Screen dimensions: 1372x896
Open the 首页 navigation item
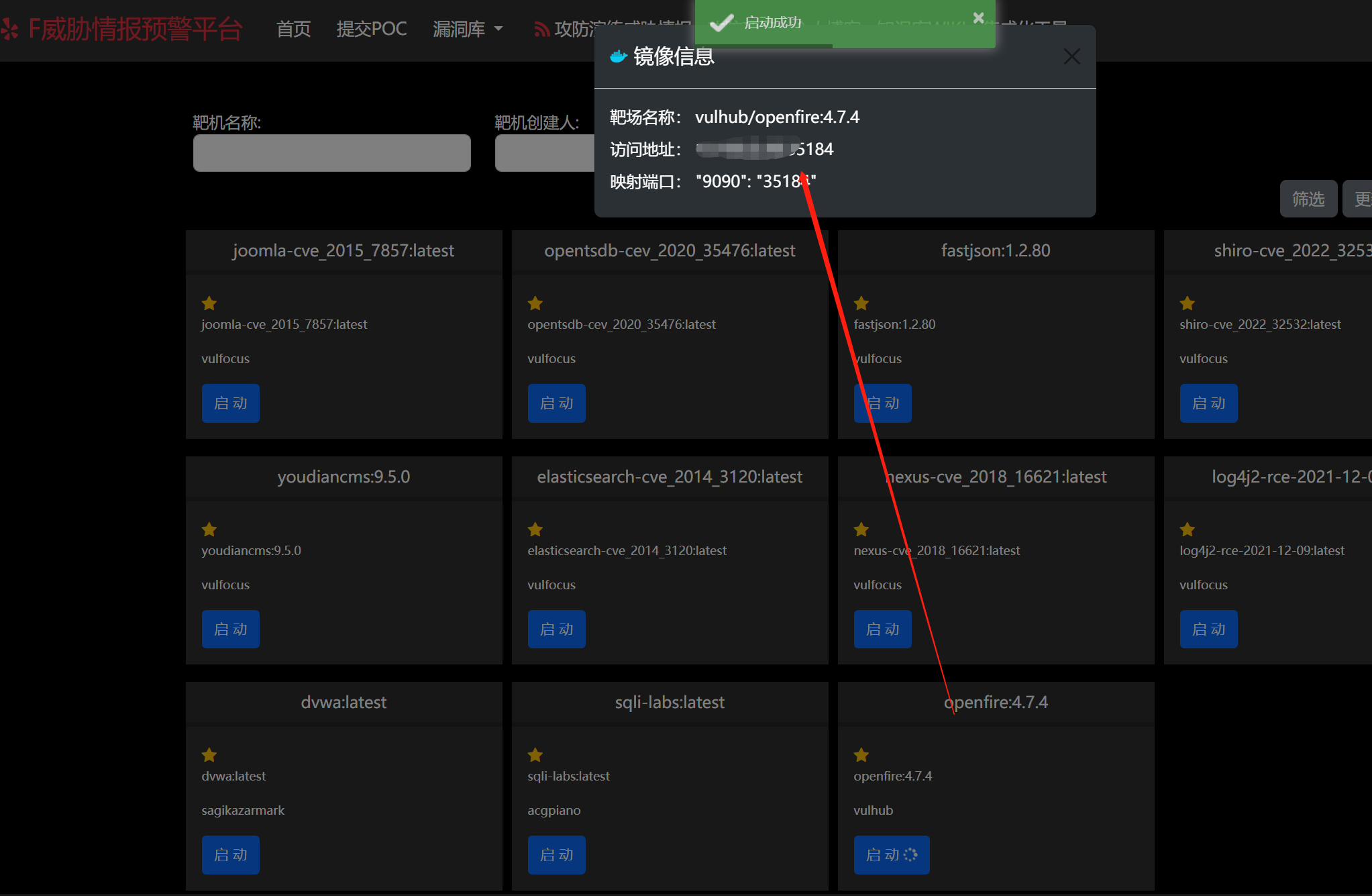(293, 29)
